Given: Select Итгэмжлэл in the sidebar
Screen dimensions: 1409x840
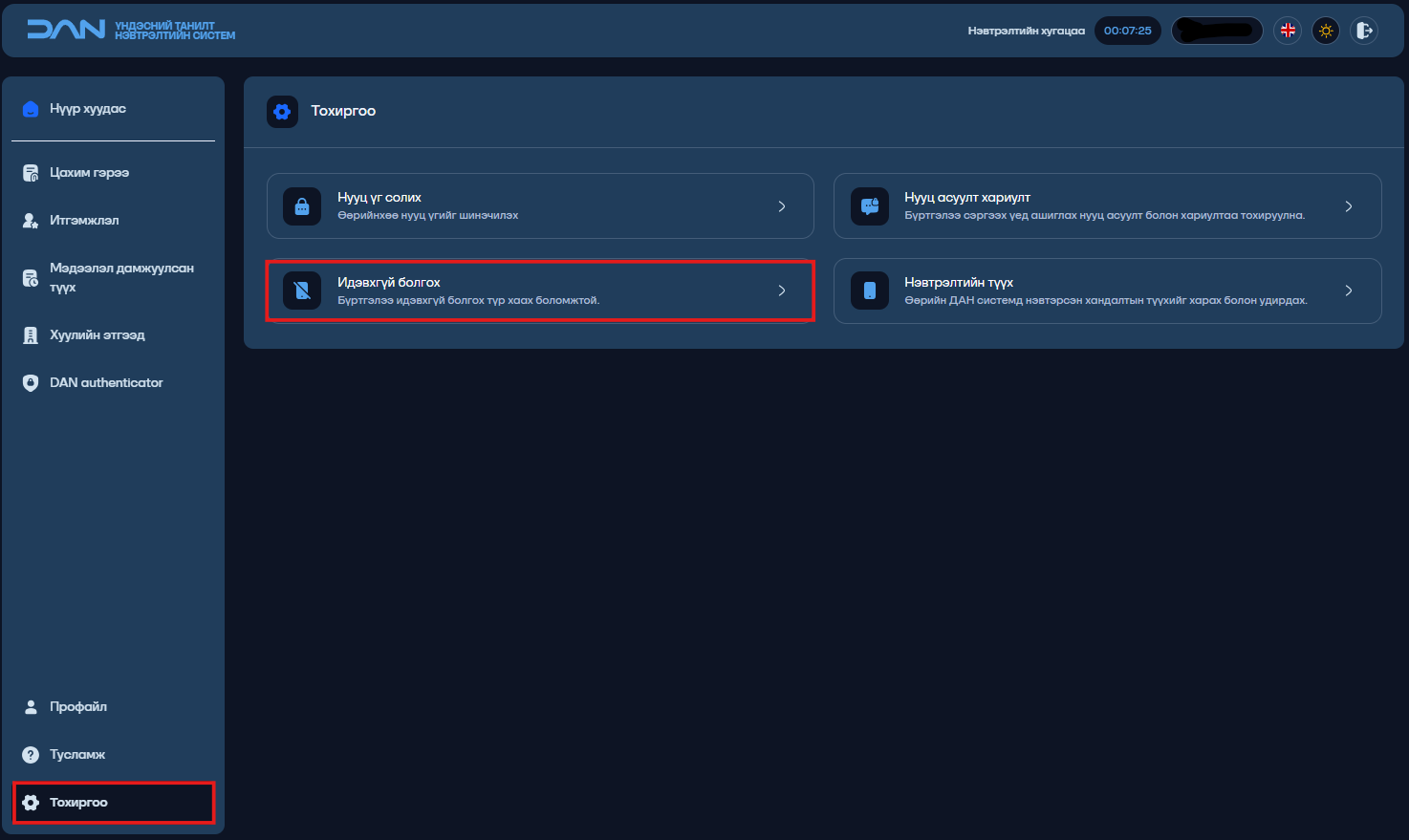Looking at the screenshot, I should tap(84, 221).
